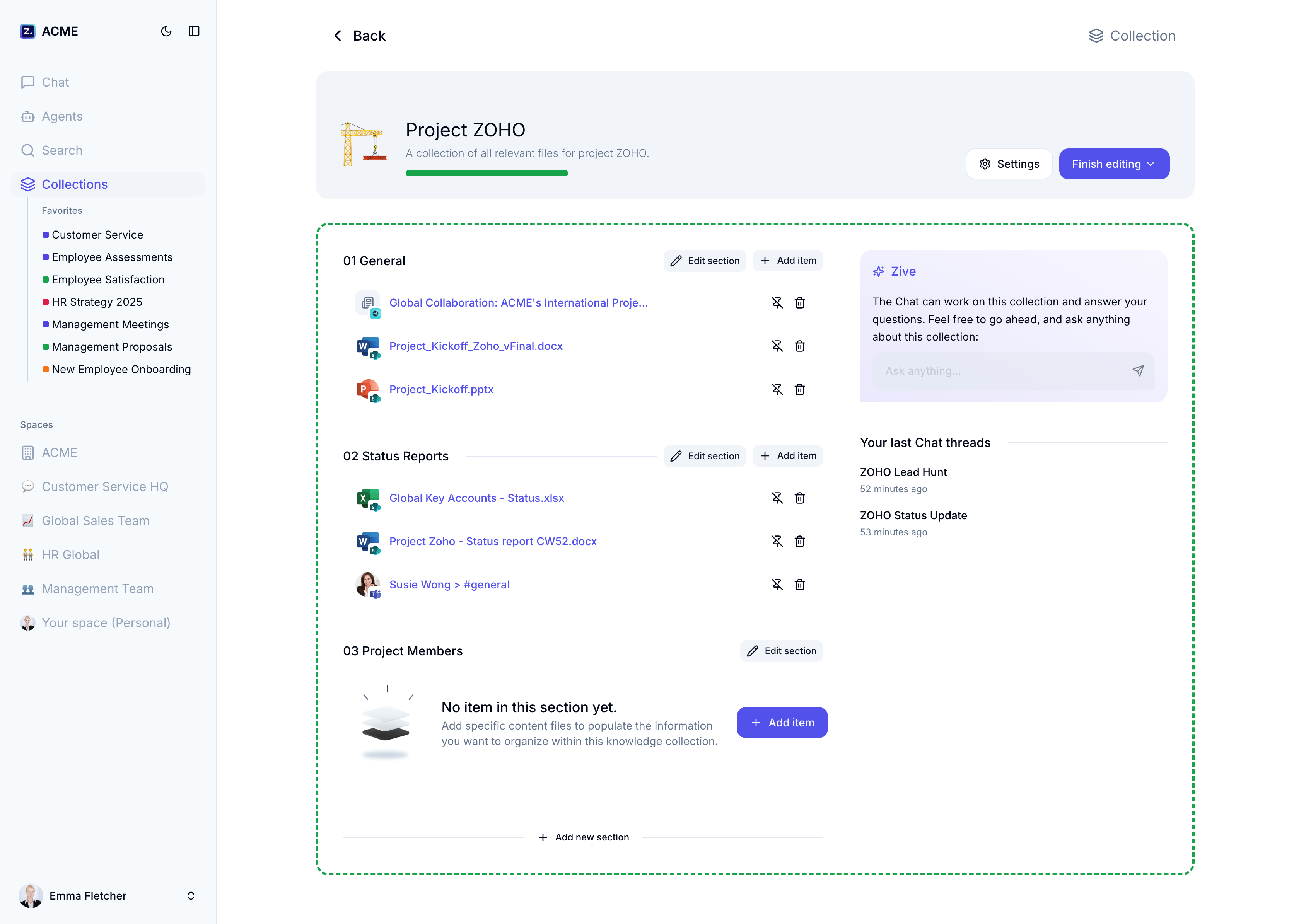Click the Back arrow
The height and width of the screenshot is (924, 1294).
(338, 36)
